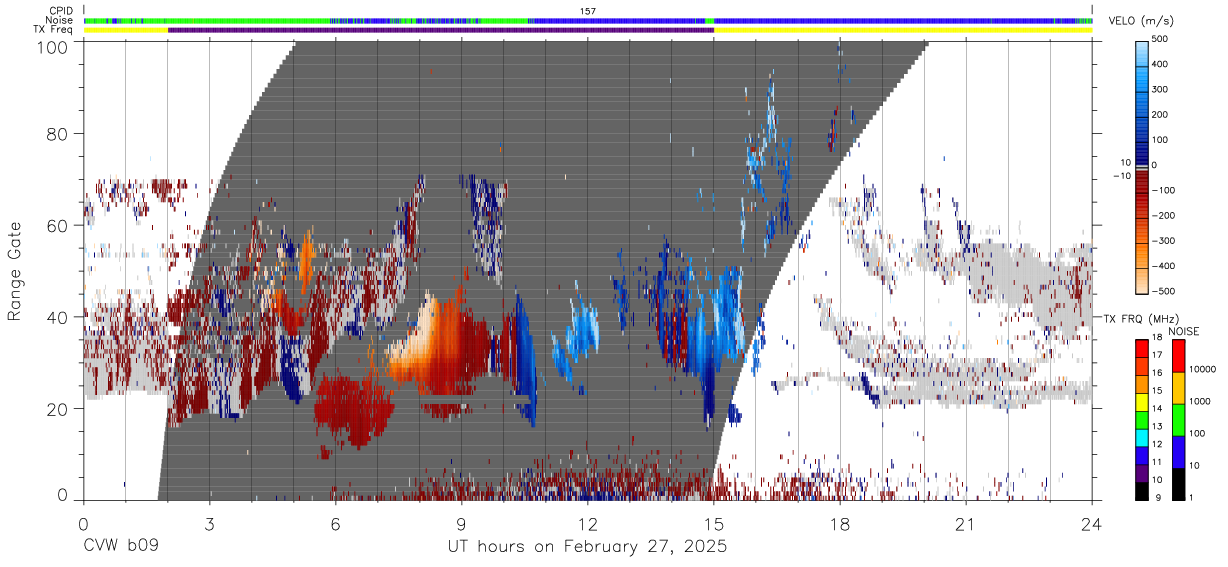Click the UT hours on February 27, 2025 title

click(587, 548)
